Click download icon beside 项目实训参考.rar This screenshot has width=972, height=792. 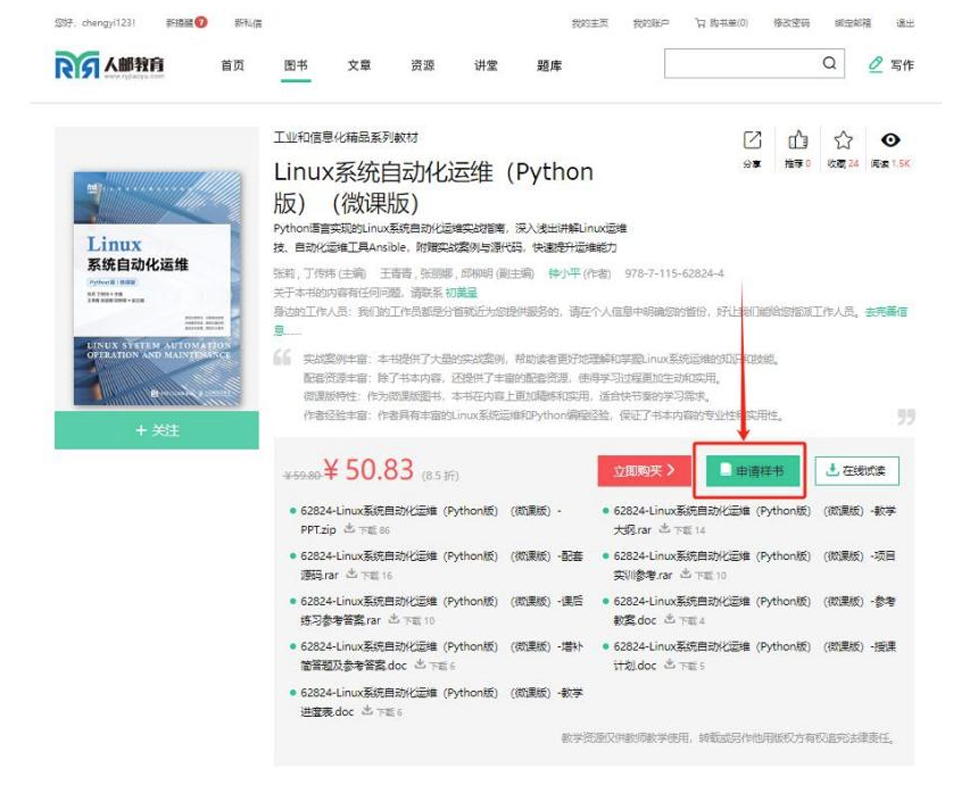[x=686, y=574]
